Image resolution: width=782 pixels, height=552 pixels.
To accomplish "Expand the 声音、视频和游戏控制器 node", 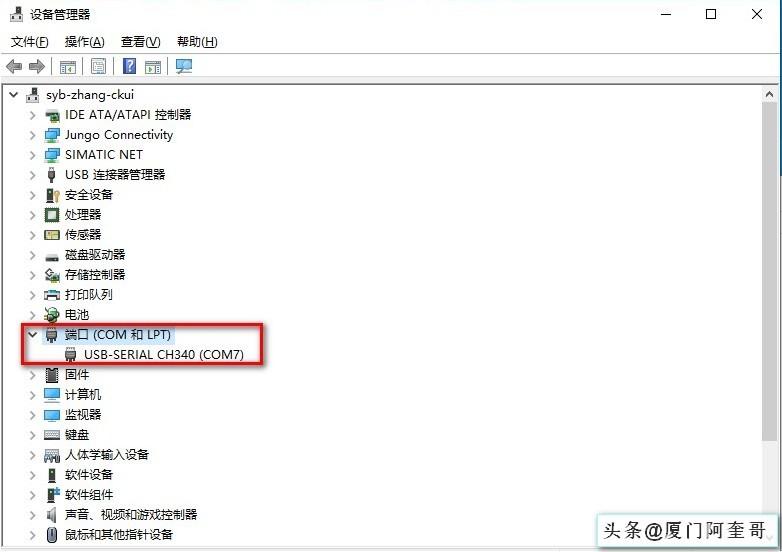I will pos(33,515).
